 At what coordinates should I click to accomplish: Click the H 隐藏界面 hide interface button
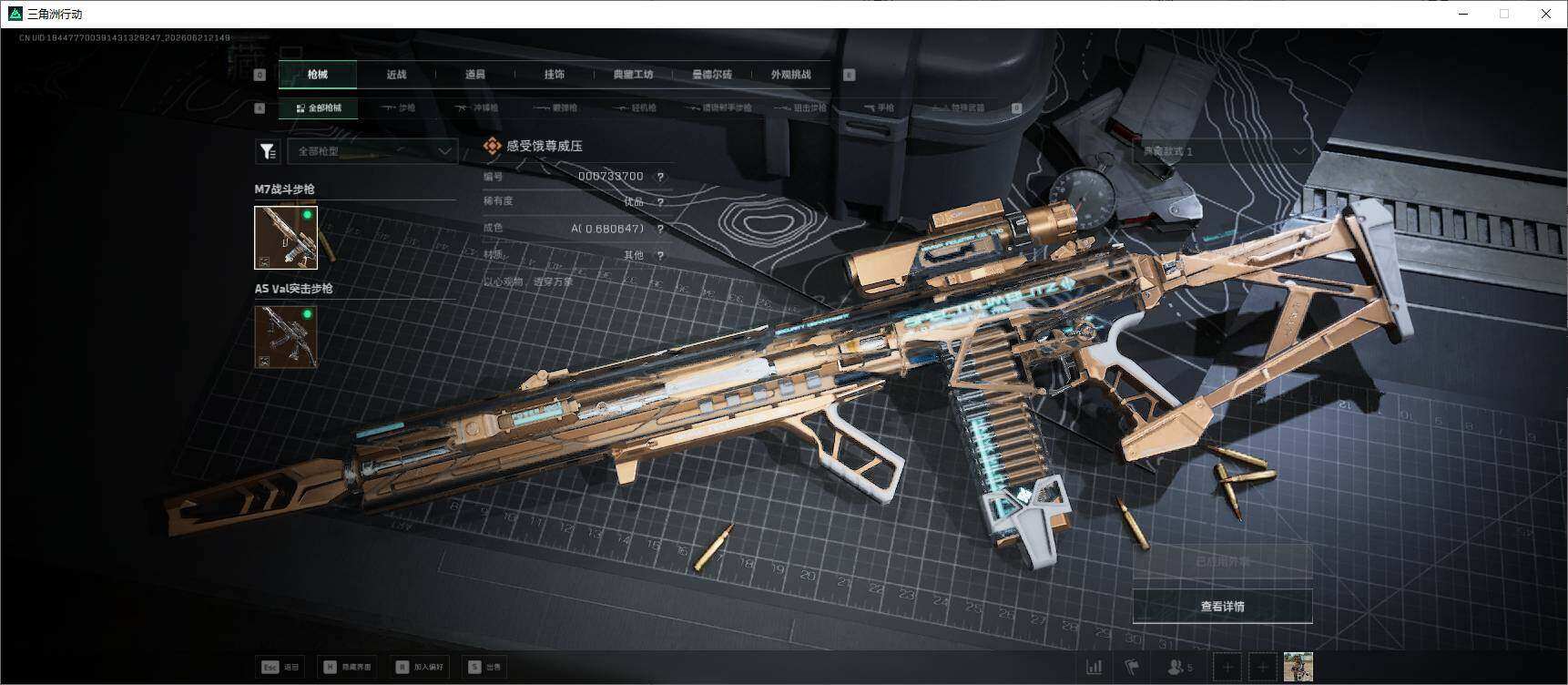[347, 667]
